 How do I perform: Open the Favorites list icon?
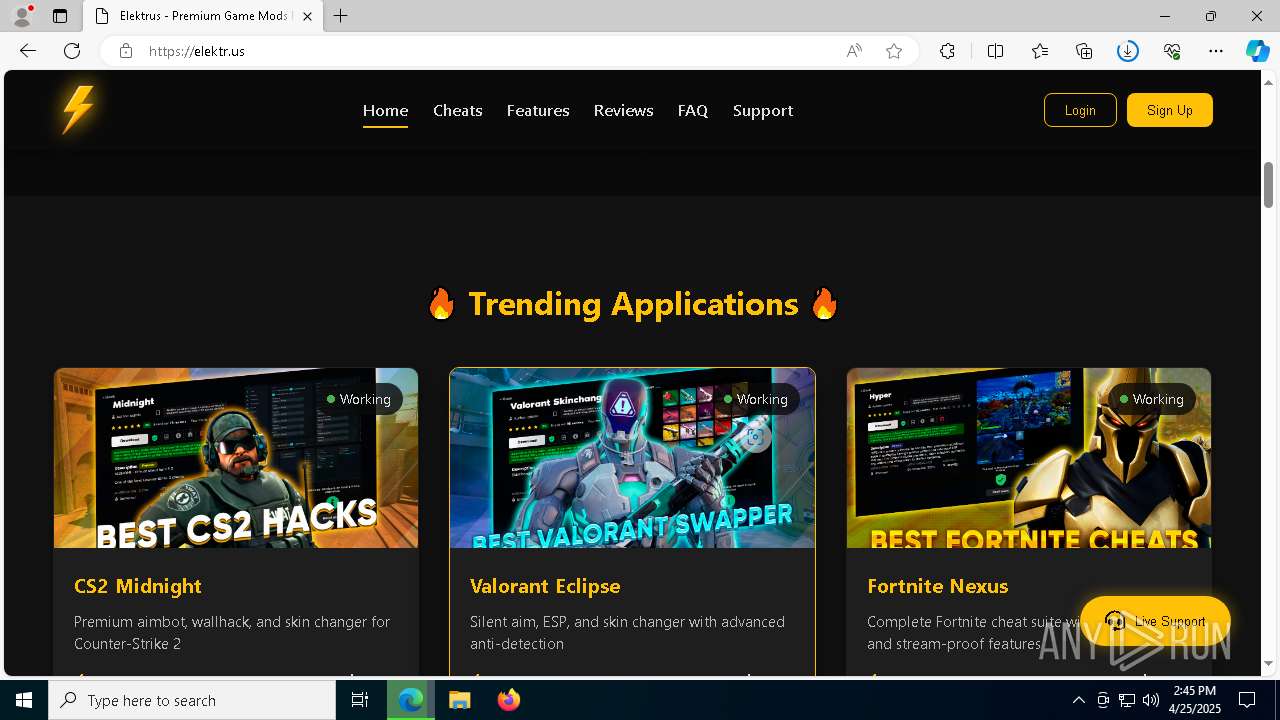pyautogui.click(x=1040, y=51)
